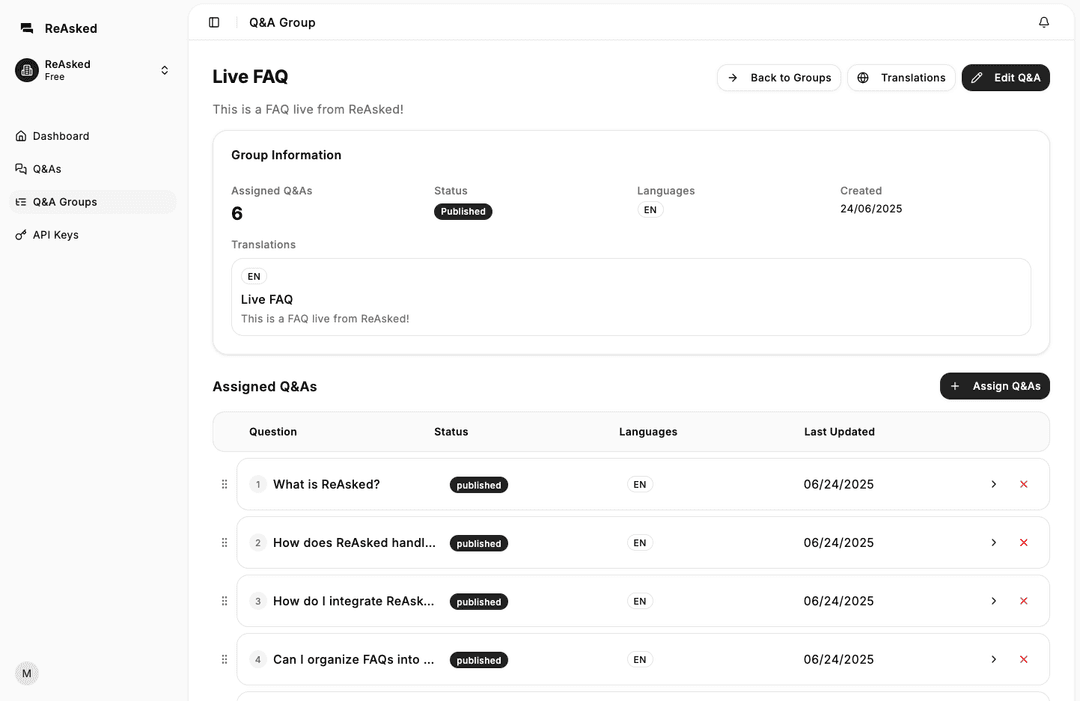Click the Back to Groups button

click(x=779, y=77)
